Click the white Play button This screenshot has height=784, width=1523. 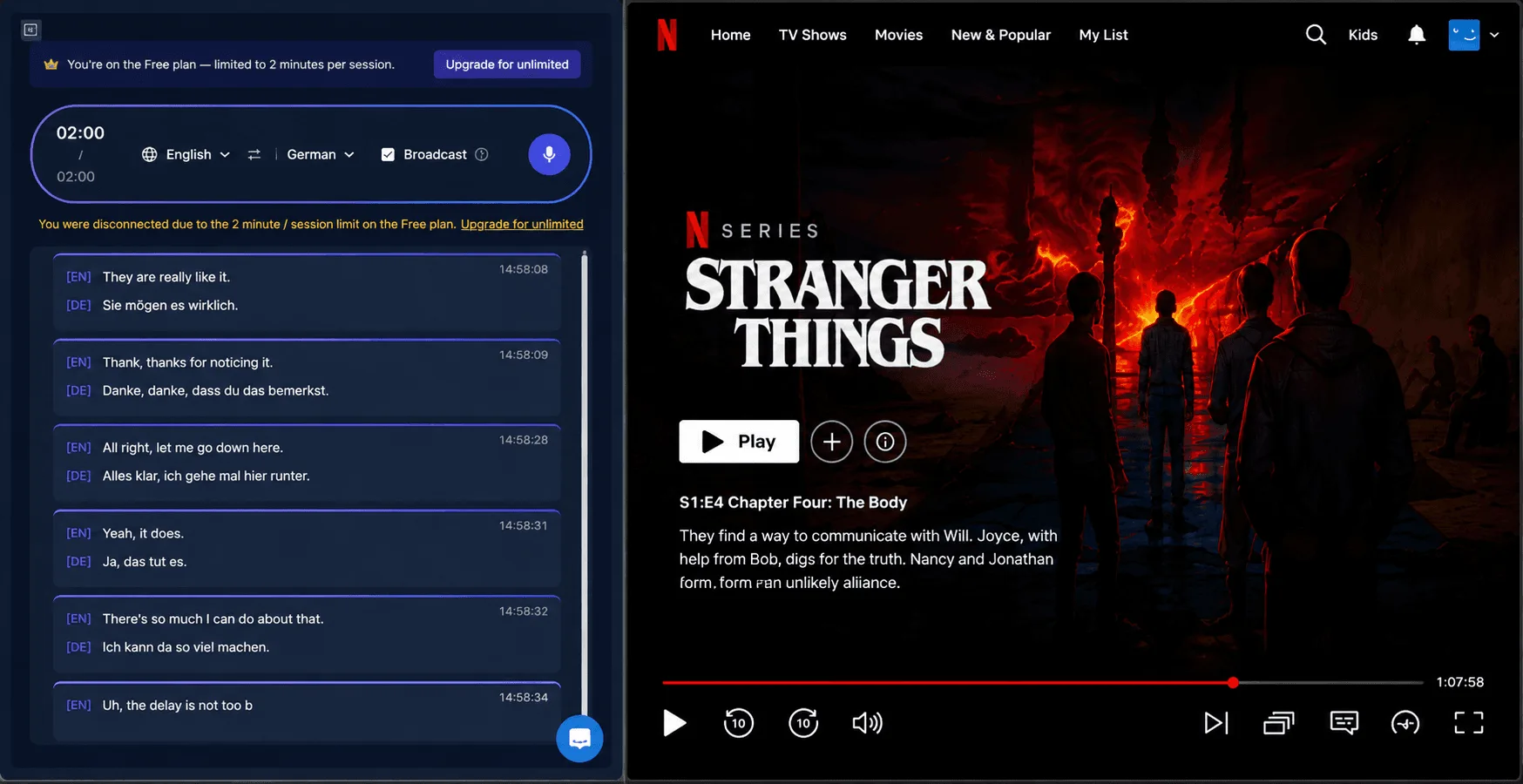[x=739, y=442]
